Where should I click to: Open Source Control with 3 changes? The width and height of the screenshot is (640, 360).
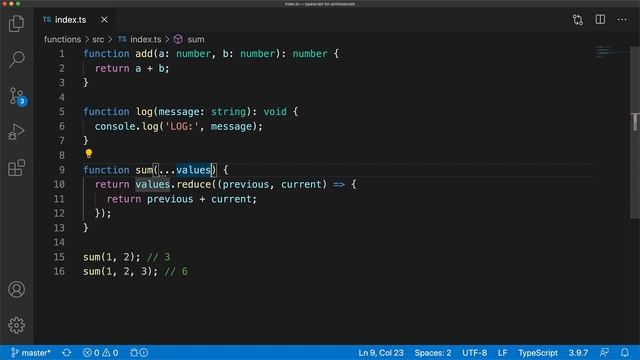click(x=17, y=96)
